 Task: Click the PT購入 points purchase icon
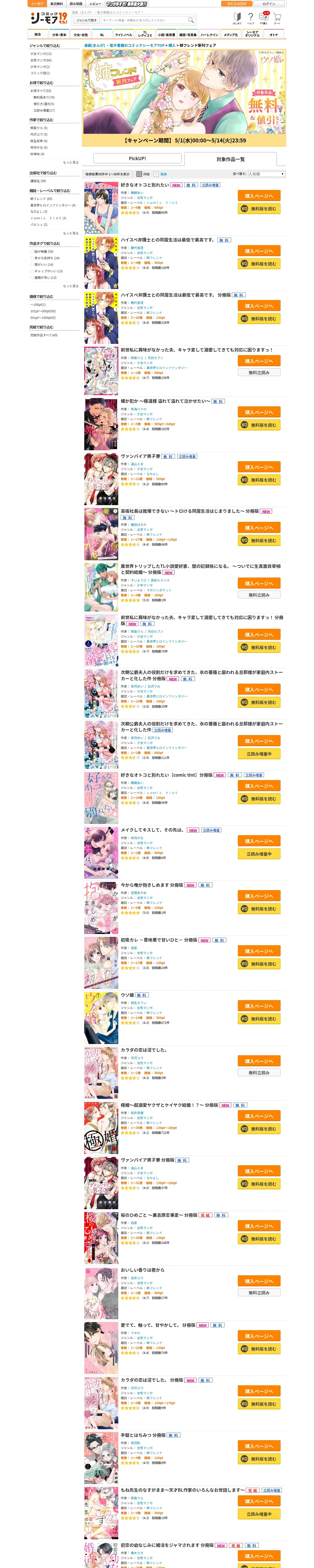click(264, 18)
